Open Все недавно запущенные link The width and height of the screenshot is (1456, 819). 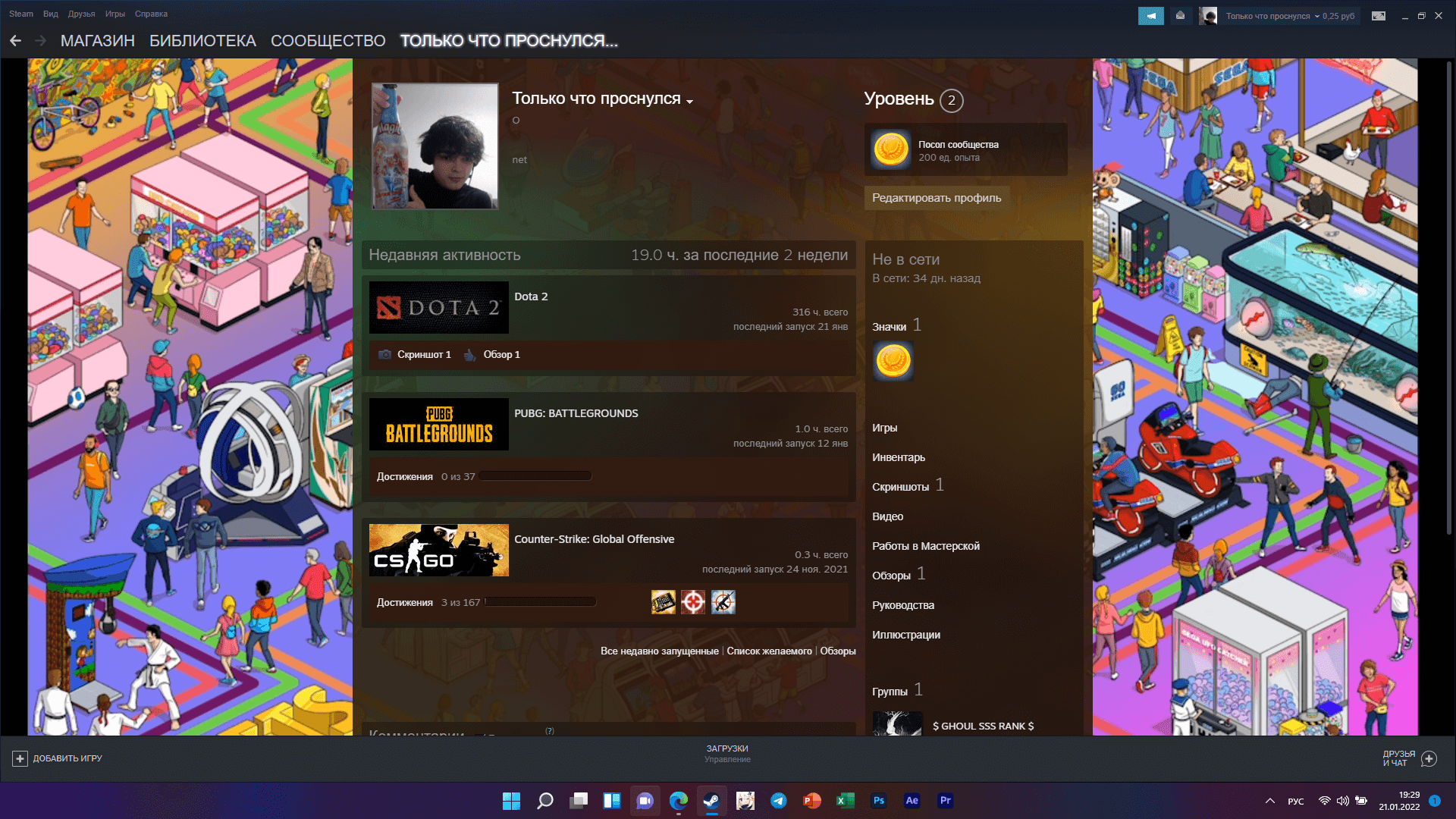(x=660, y=651)
